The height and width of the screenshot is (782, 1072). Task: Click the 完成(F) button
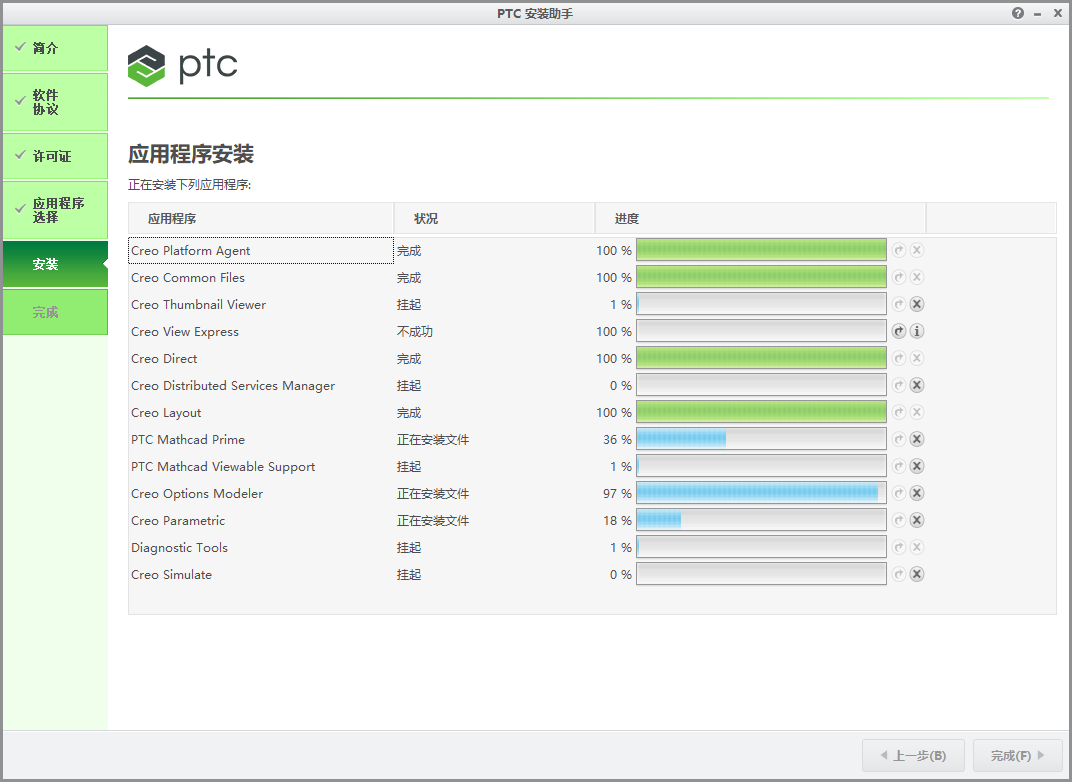(1016, 755)
